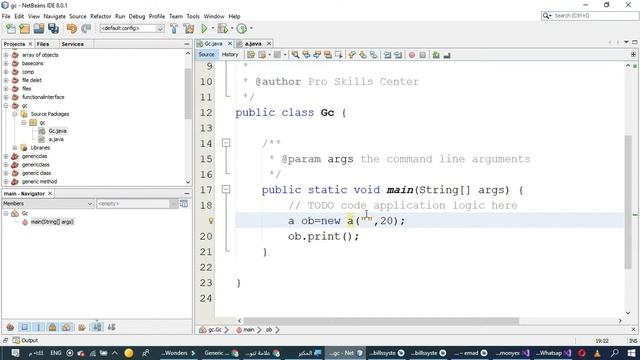Collapse code fold on line 17
Image resolution: width=640 pixels, height=360 pixels.
click(226, 189)
